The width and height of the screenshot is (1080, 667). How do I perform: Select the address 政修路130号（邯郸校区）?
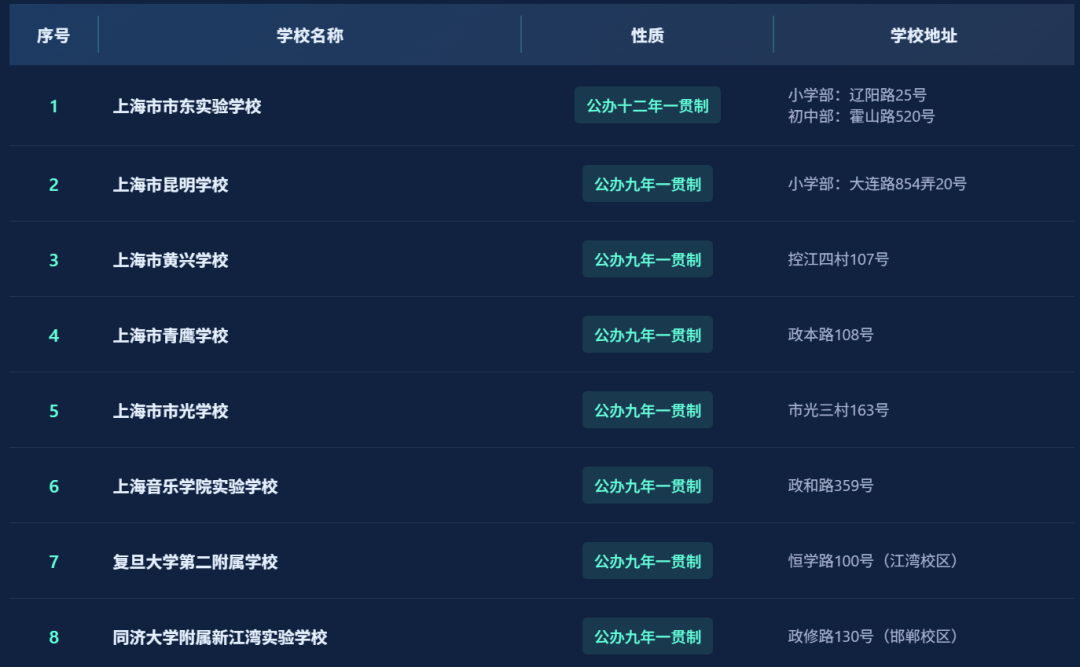click(x=873, y=637)
